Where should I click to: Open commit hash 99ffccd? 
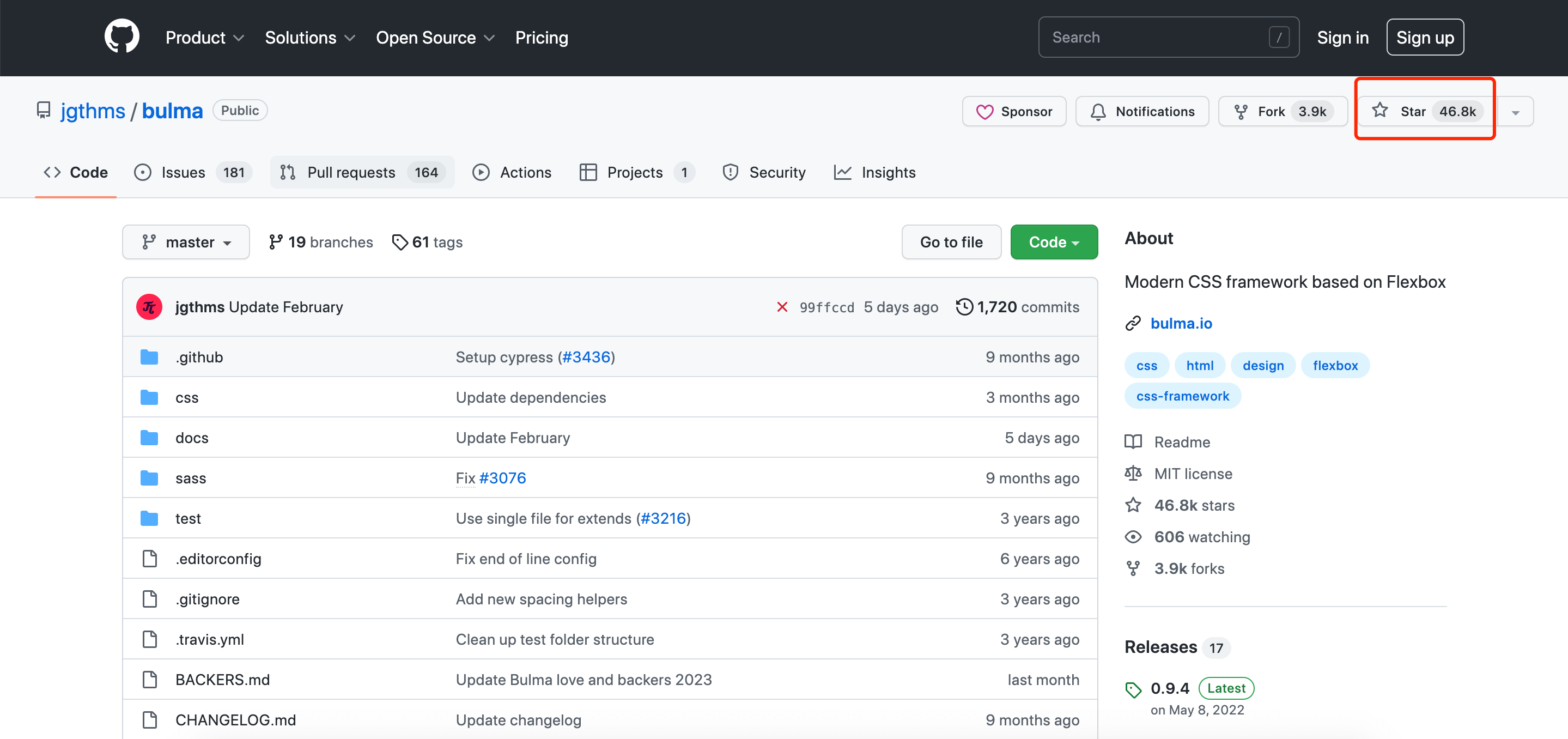pyautogui.click(x=826, y=307)
